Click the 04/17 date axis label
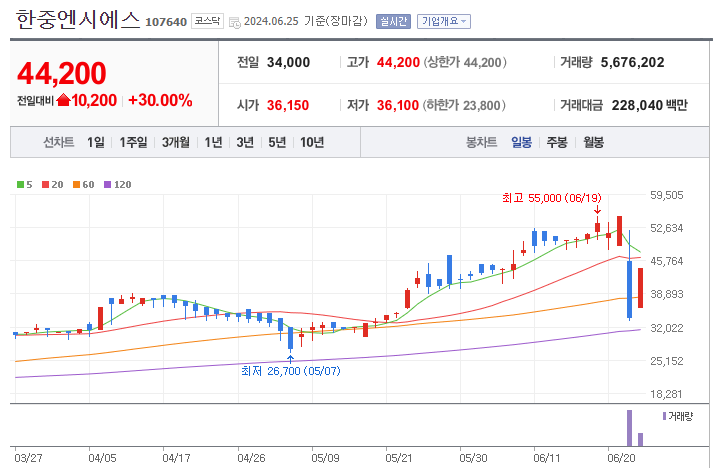This screenshot has width=713, height=468. [x=176, y=458]
